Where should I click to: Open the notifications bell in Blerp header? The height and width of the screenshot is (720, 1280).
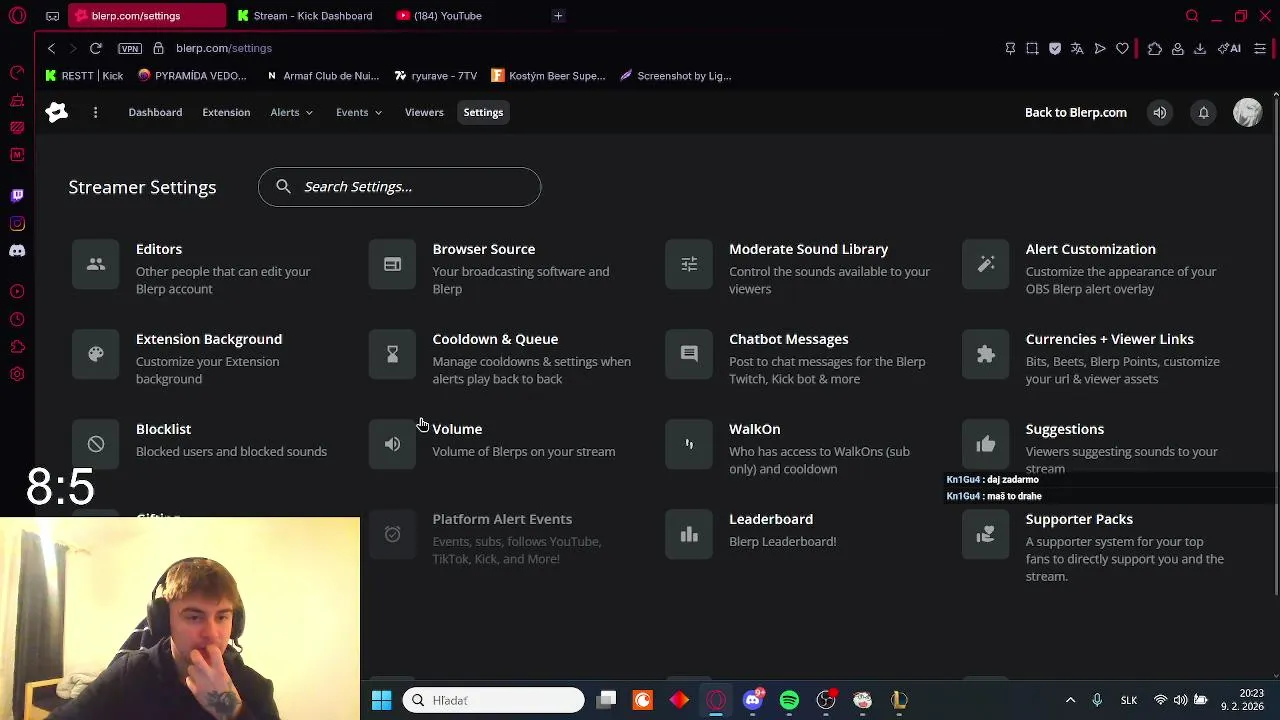[x=1204, y=112]
